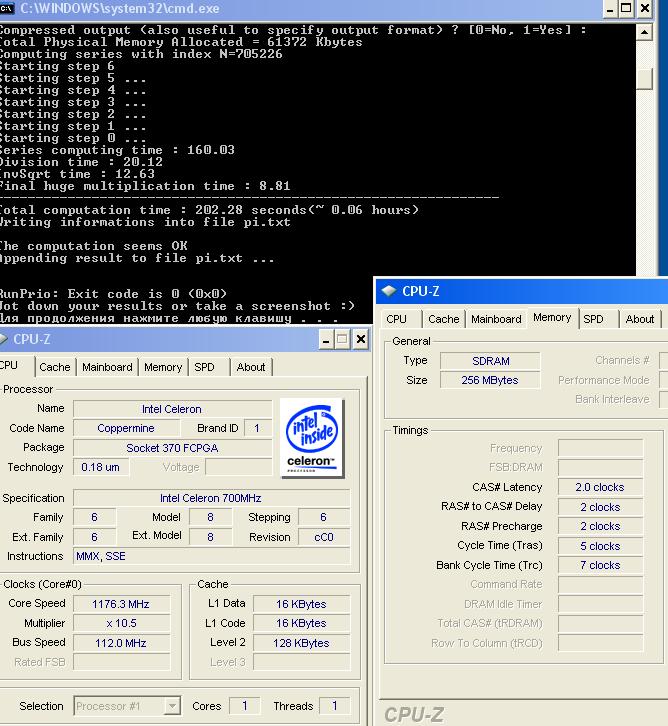Close the left CPU-Z window
The image size is (668, 726).
point(361,340)
